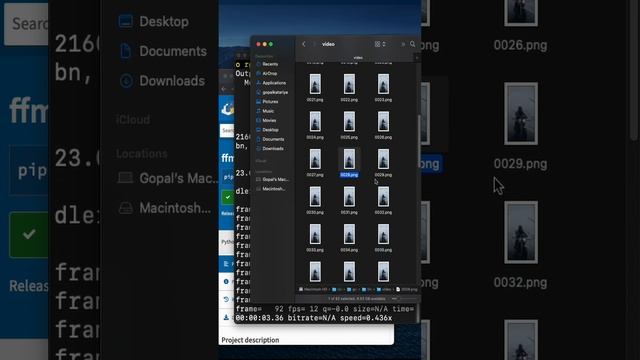The height and width of the screenshot is (360, 640).
Task: Click the Downloads sidebar icon in Finder
Action: tap(258, 149)
